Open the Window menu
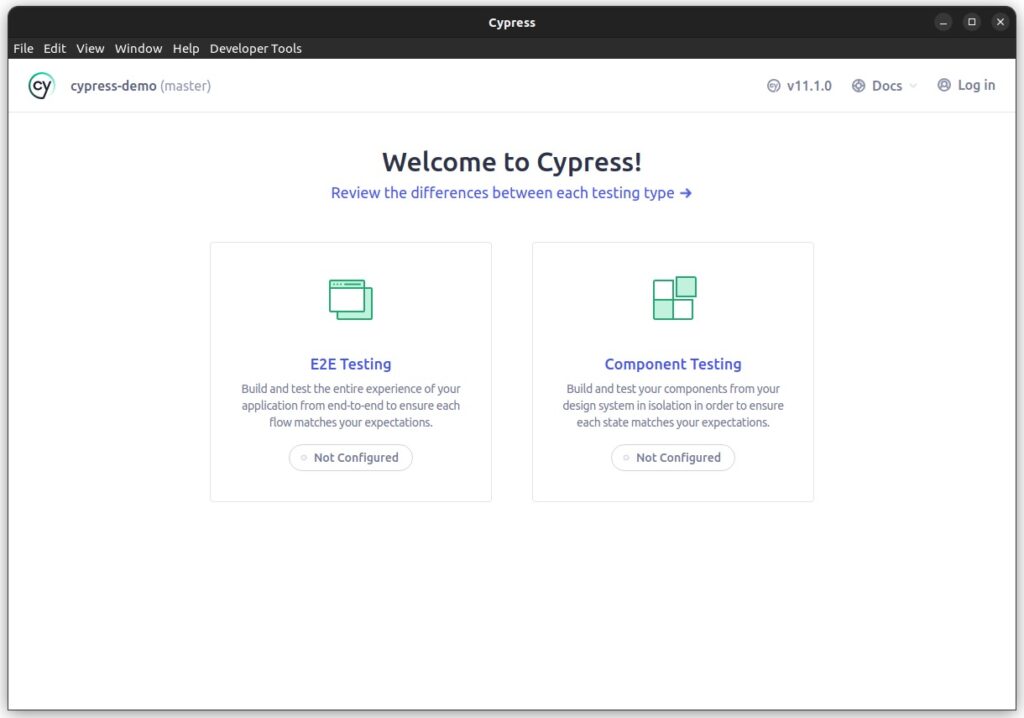Screen dimensions: 1024x718 coord(138,48)
